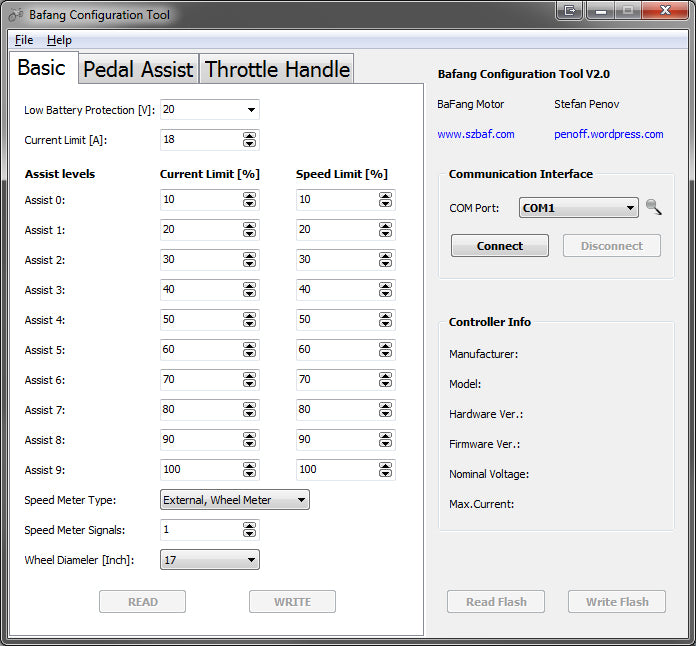Expand the COM Port combo box
Image resolution: width=696 pixels, height=646 pixels.
pos(630,208)
